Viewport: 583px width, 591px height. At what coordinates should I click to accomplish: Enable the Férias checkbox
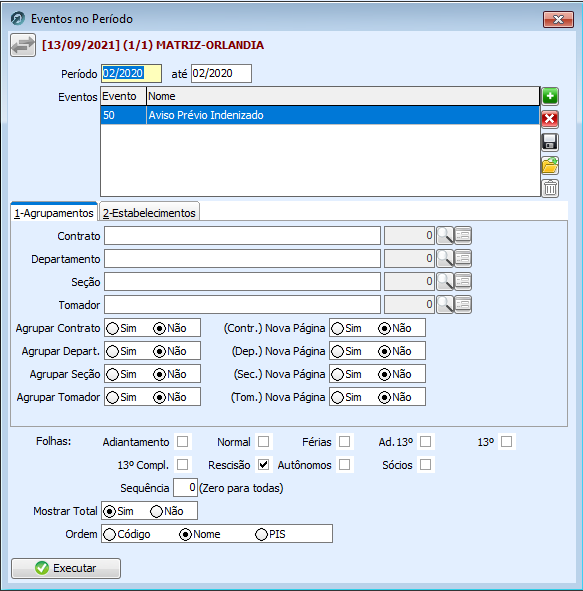pos(344,441)
